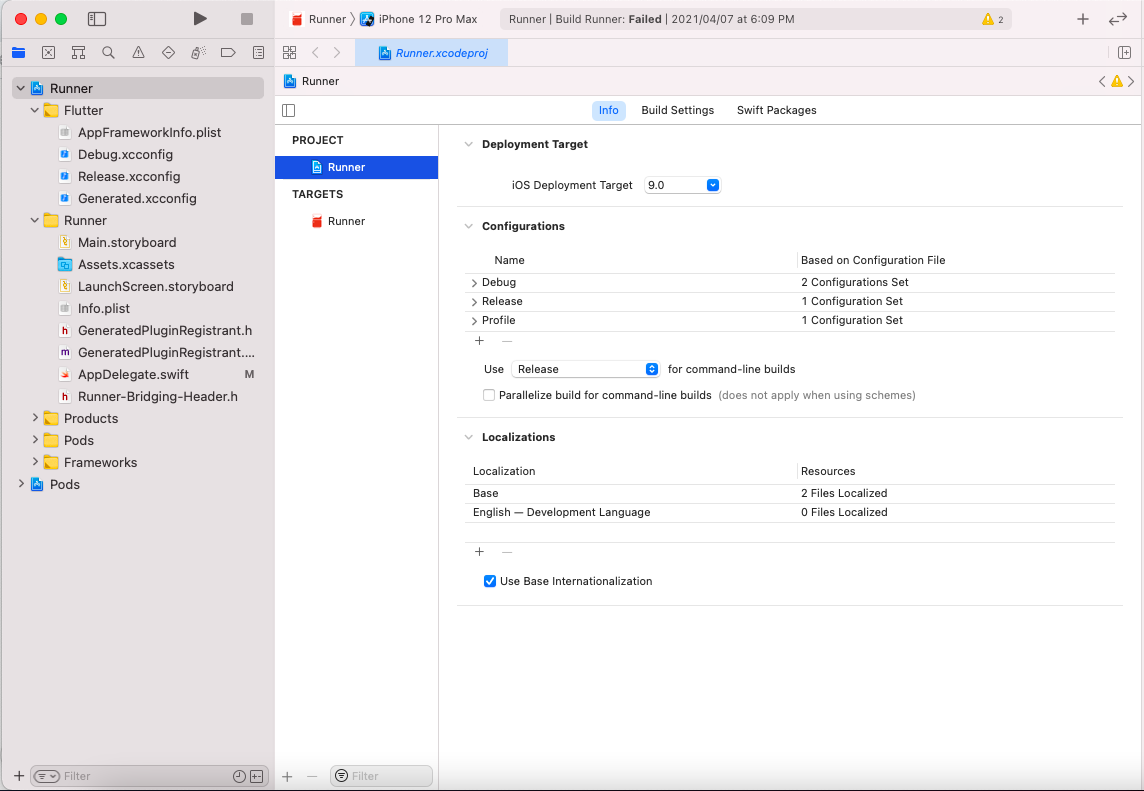Screen dimensions: 1144x791
Task: Open the Test navigator diamond icon
Action: pyautogui.click(x=168, y=53)
